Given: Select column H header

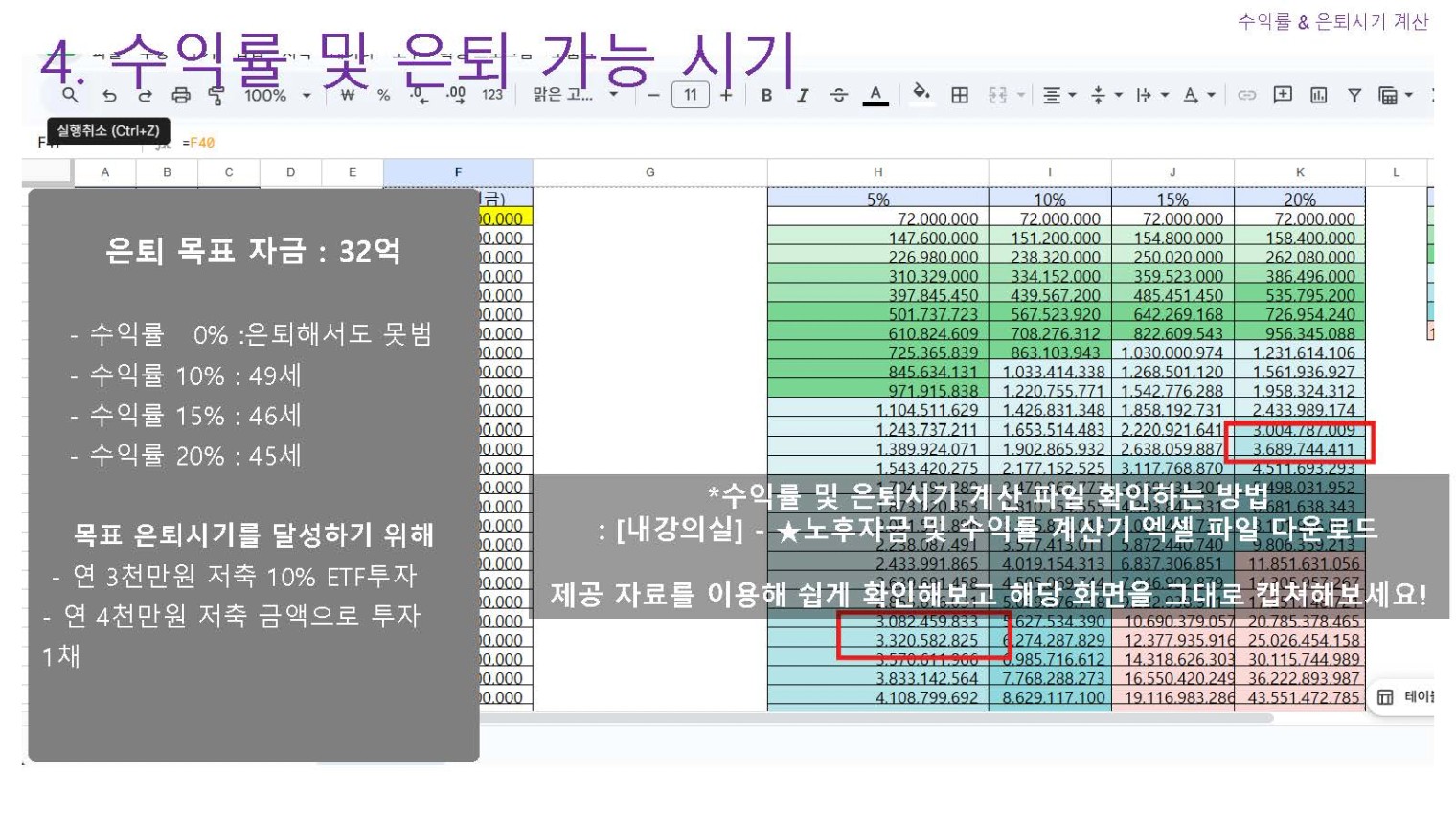Looking at the screenshot, I should [x=876, y=172].
